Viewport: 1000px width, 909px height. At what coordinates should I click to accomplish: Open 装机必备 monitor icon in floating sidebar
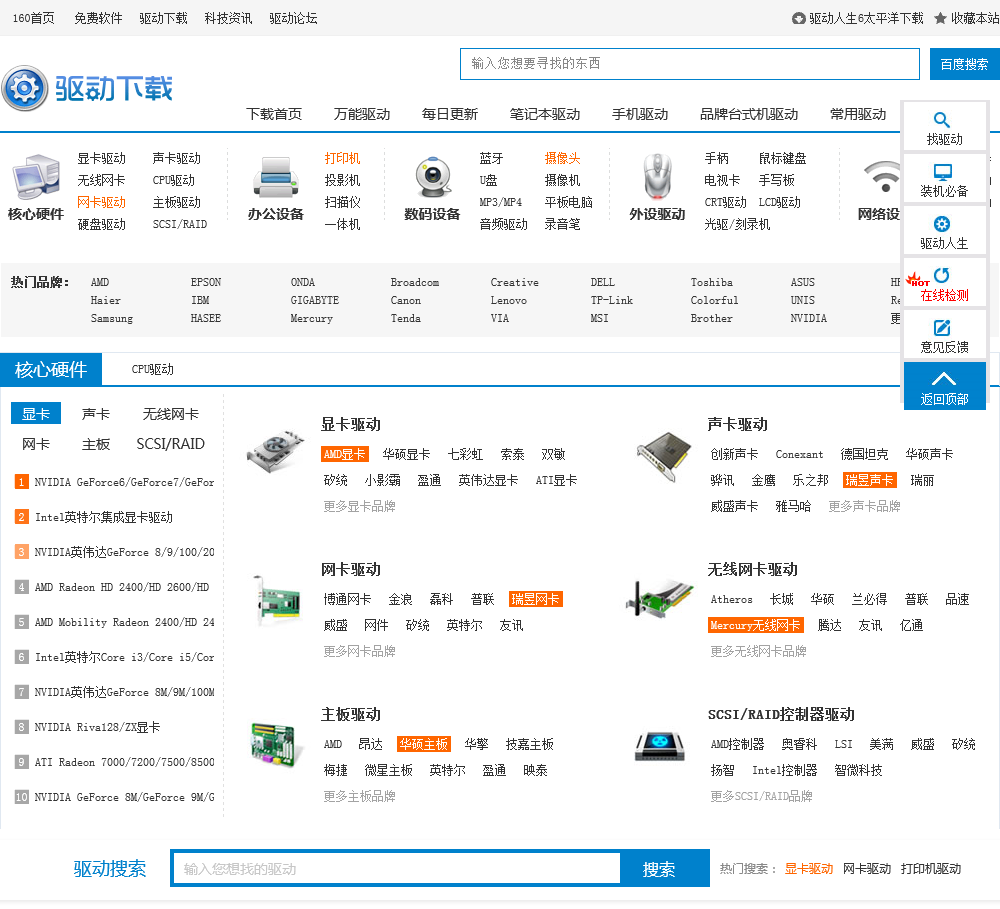click(x=942, y=172)
